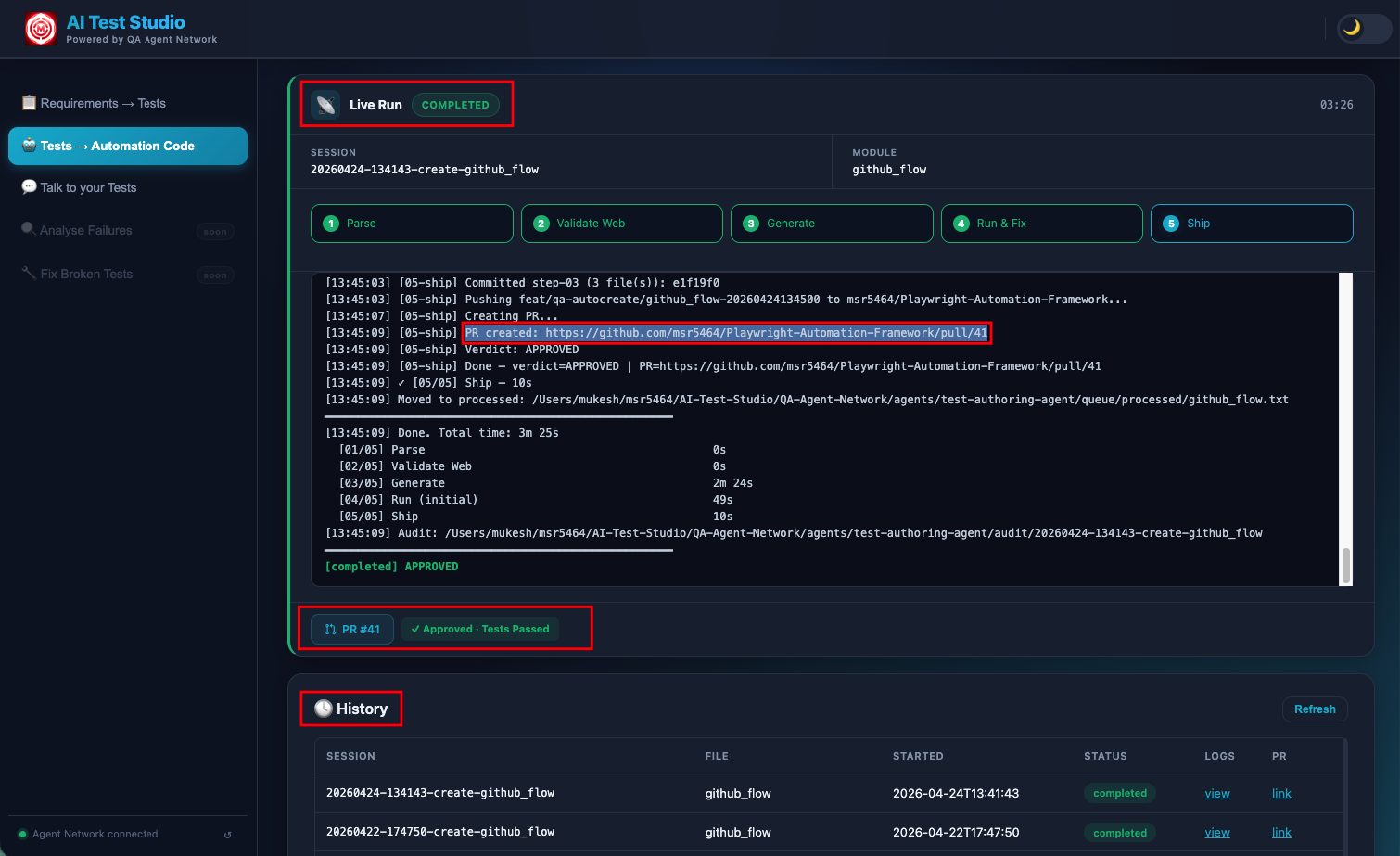Click the COMPLETED status badge

pyautogui.click(x=455, y=105)
